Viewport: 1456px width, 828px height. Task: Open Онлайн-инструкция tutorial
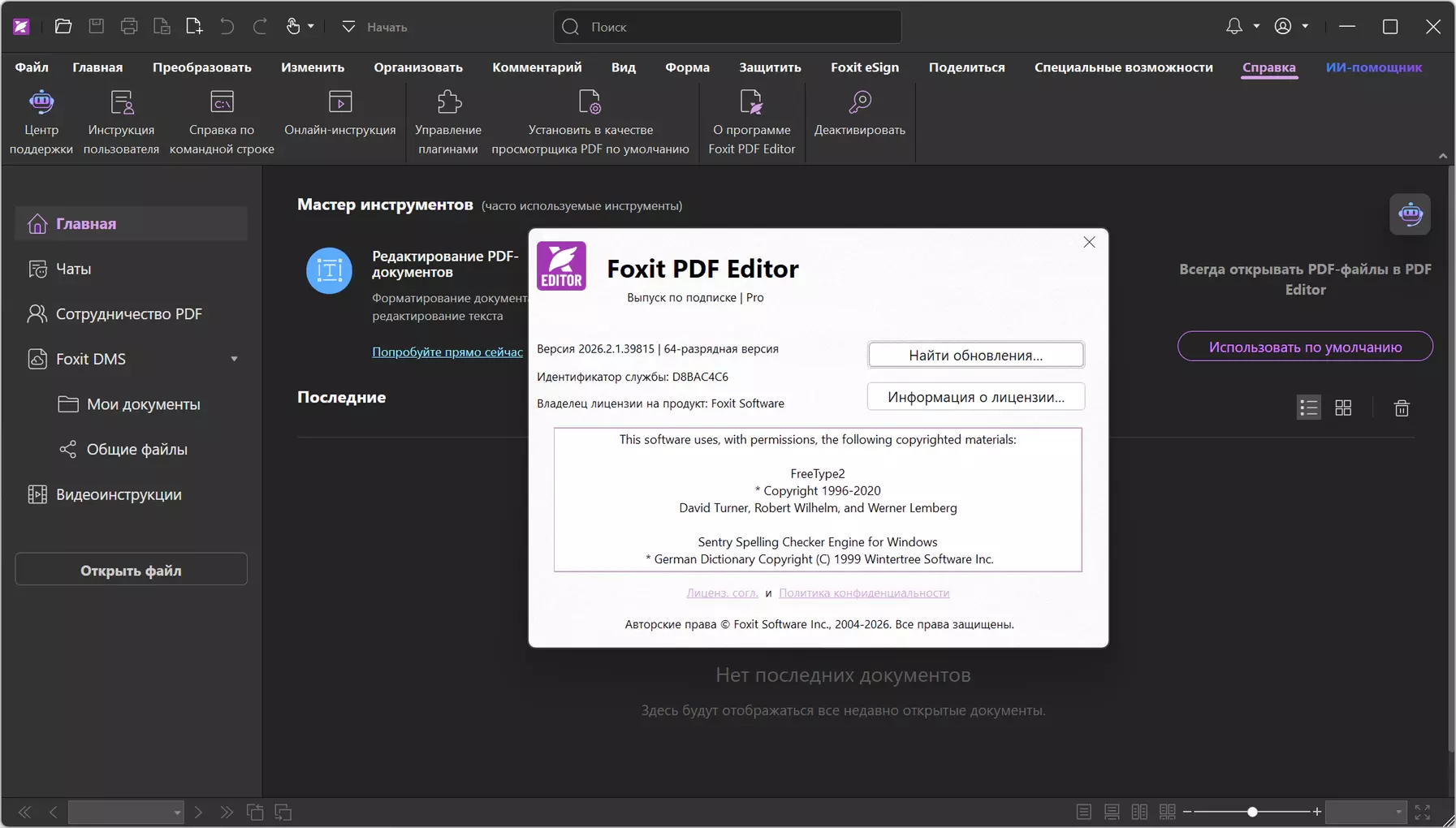coord(340,113)
